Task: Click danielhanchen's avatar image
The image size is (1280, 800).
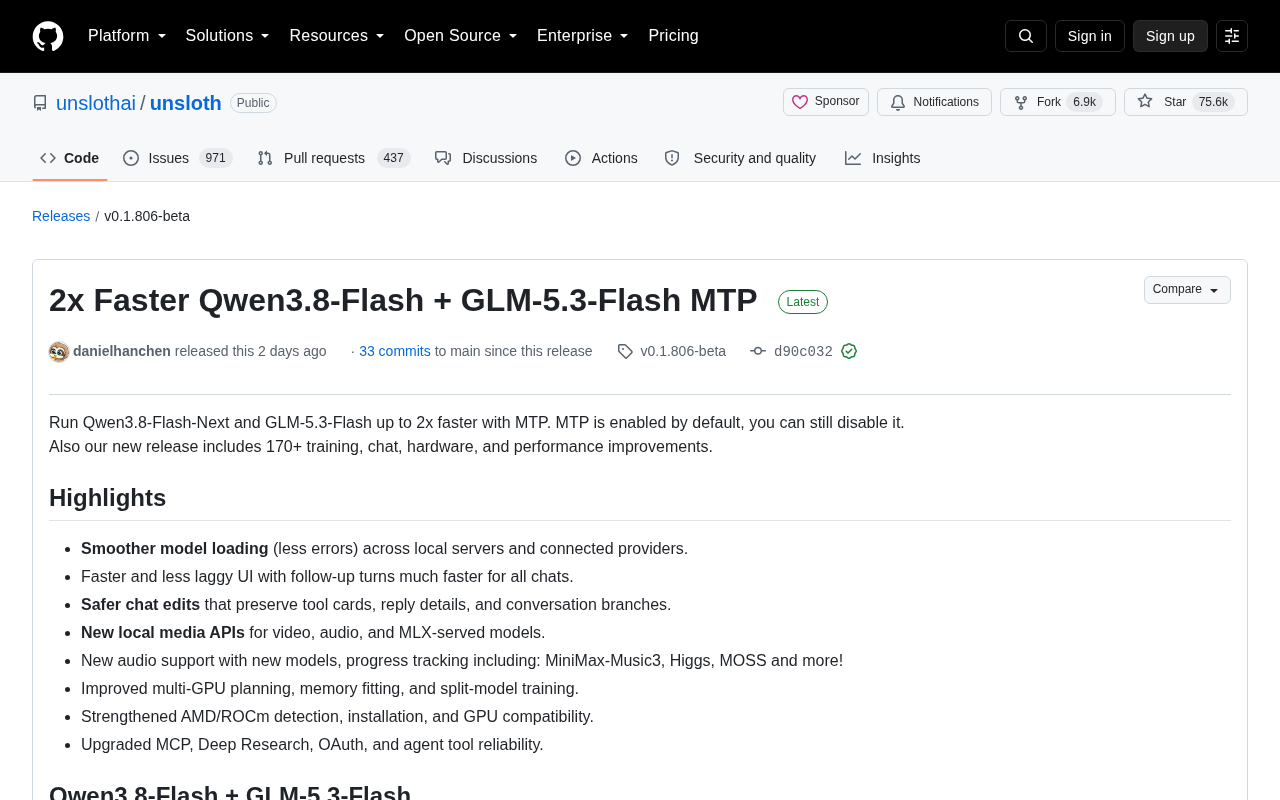Action: [59, 352]
